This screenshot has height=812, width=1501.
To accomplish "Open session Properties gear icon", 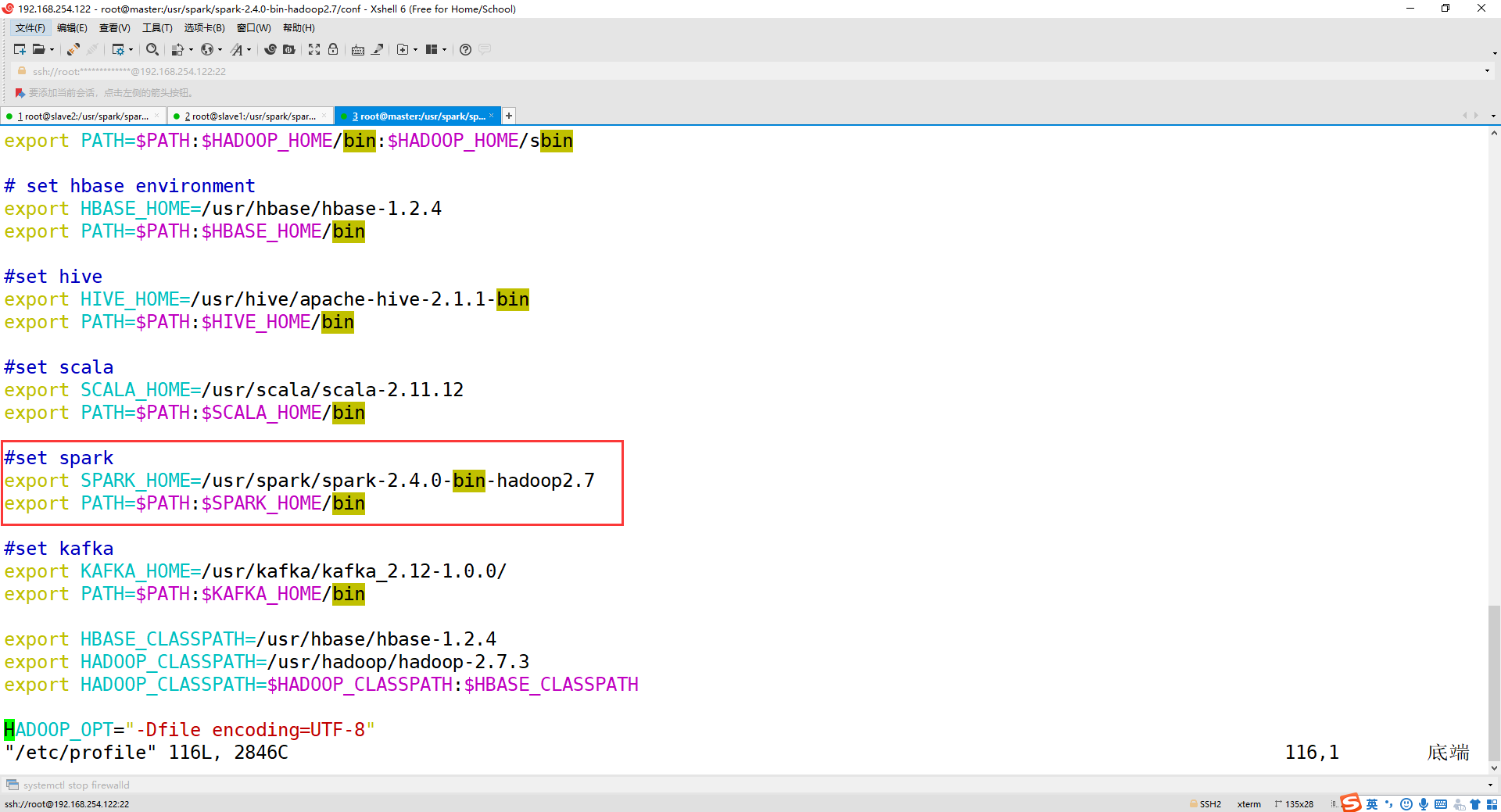I will 118,49.
